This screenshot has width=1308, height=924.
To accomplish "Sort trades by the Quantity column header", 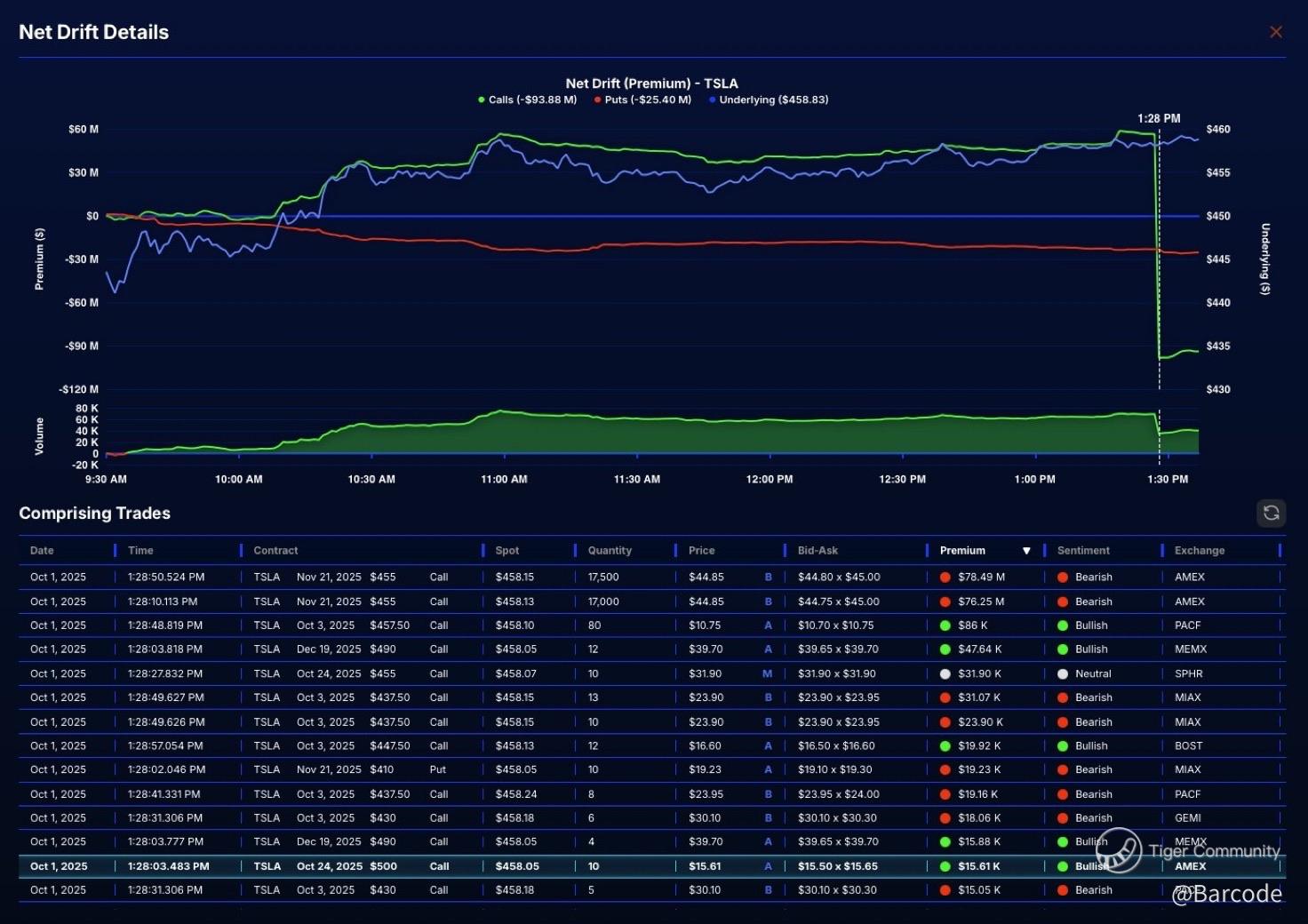I will click(x=610, y=551).
